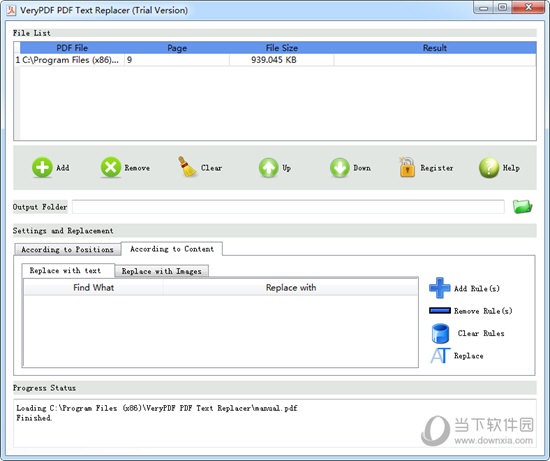Screen dimensions: 550x461
Task: Click the Add button label
Action: [x=63, y=168]
